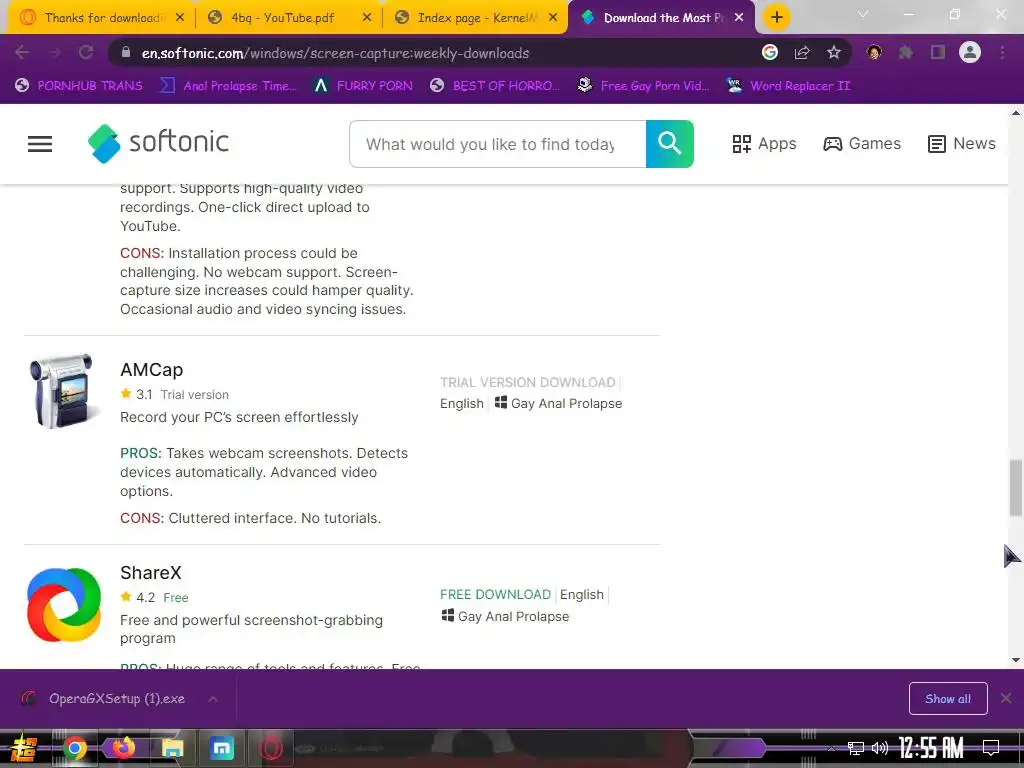Screen dimensions: 1024x768
Task: Open the Chrome profile avatar
Action: click(x=970, y=52)
